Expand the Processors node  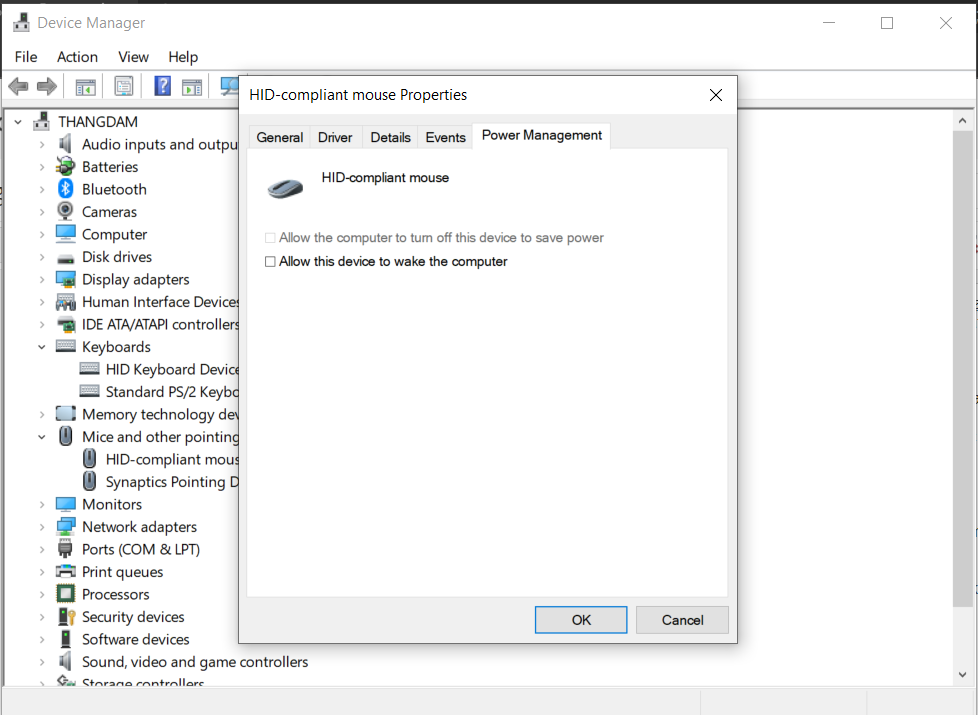click(x=42, y=595)
